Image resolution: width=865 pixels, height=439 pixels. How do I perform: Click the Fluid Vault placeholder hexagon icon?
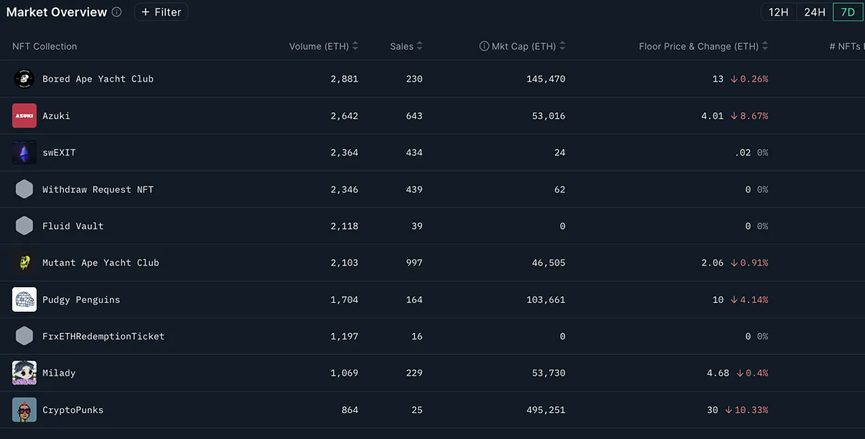point(24,226)
